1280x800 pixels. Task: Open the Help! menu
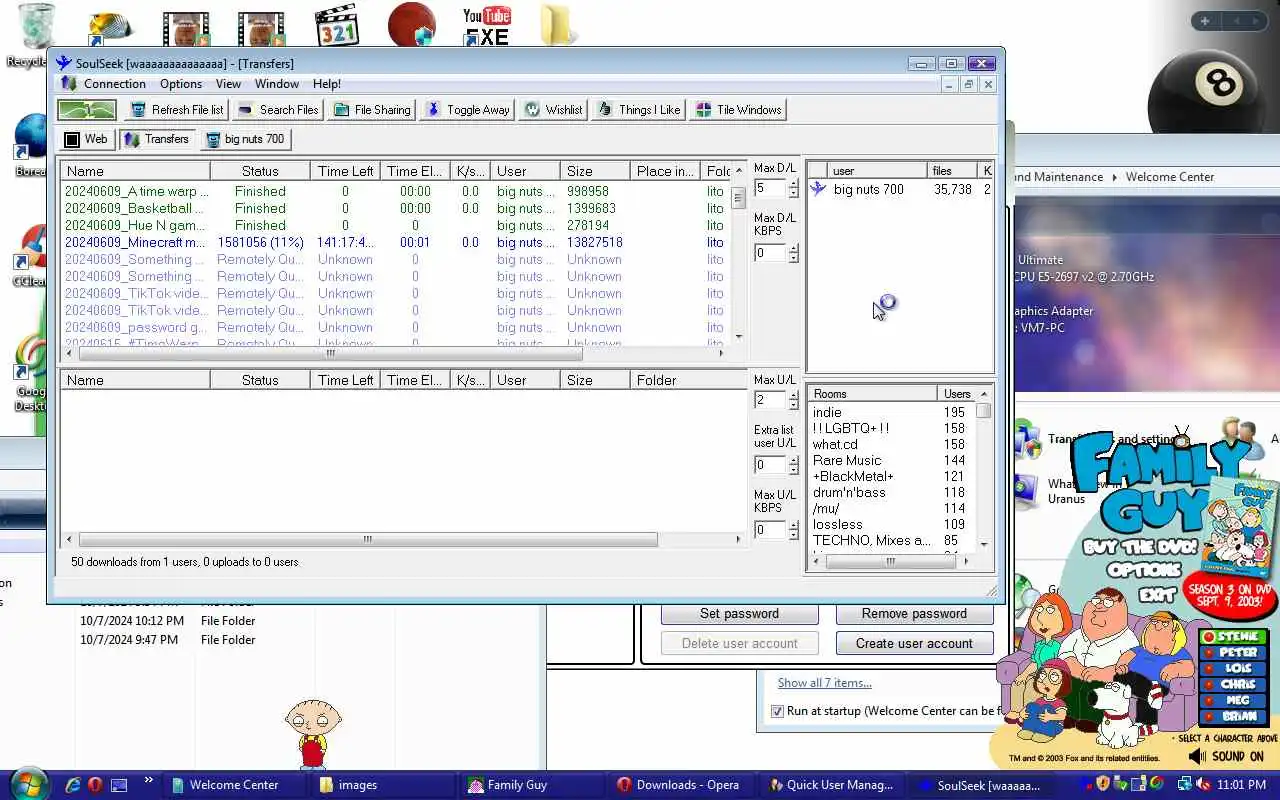tap(327, 84)
